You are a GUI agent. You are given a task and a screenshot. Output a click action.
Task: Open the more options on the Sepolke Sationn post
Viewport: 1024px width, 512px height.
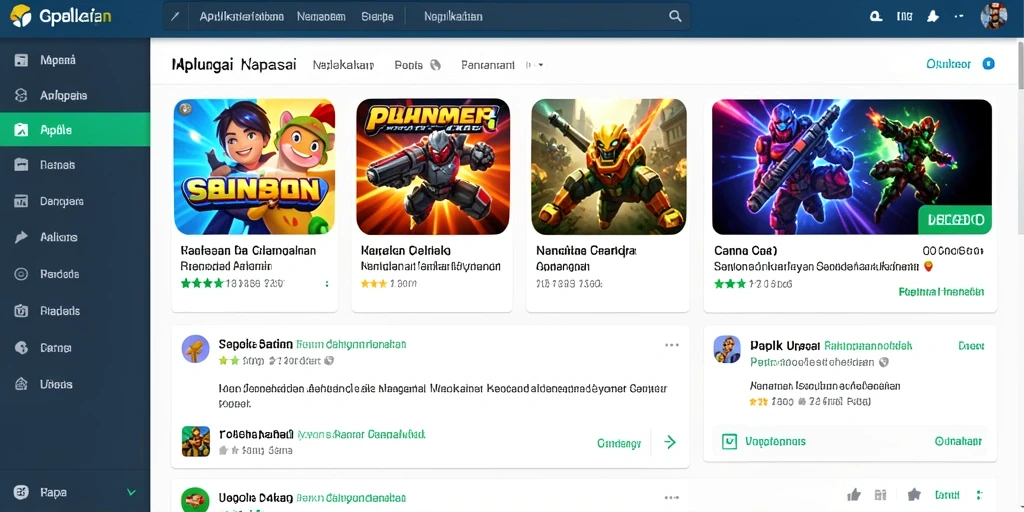(x=672, y=345)
